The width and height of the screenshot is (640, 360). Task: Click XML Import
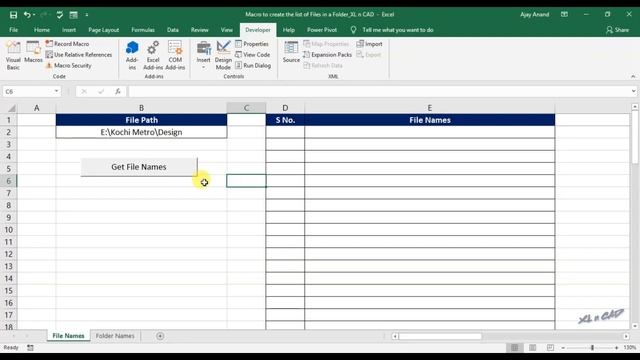tap(369, 44)
